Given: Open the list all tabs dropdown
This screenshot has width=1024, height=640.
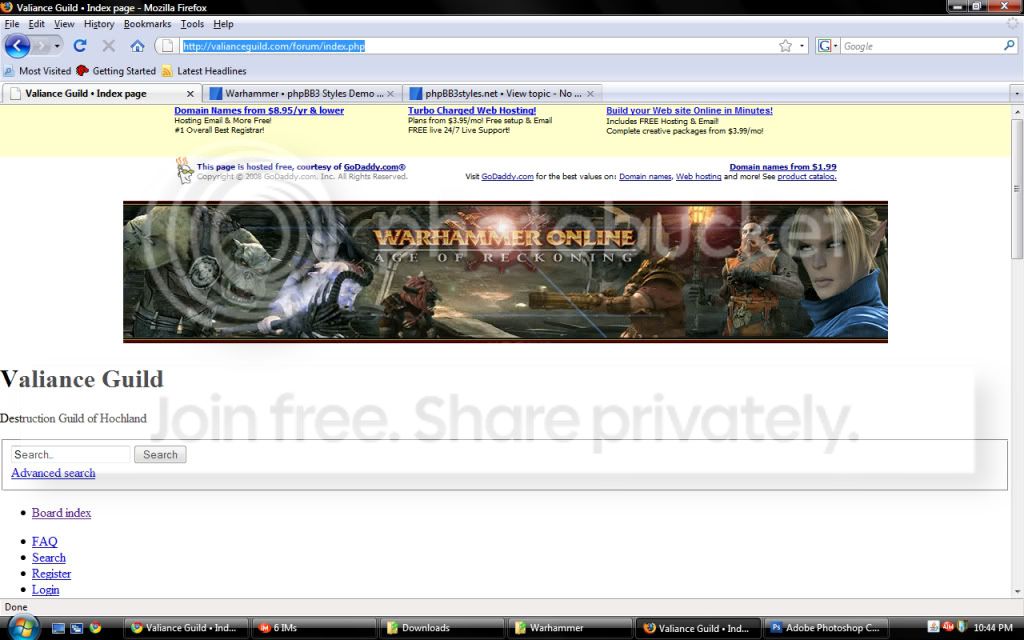Looking at the screenshot, I should click(x=1016, y=94).
